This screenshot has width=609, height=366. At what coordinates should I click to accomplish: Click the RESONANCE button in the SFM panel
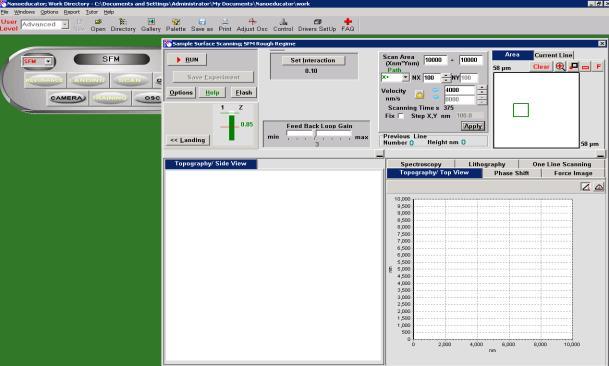(x=44, y=81)
